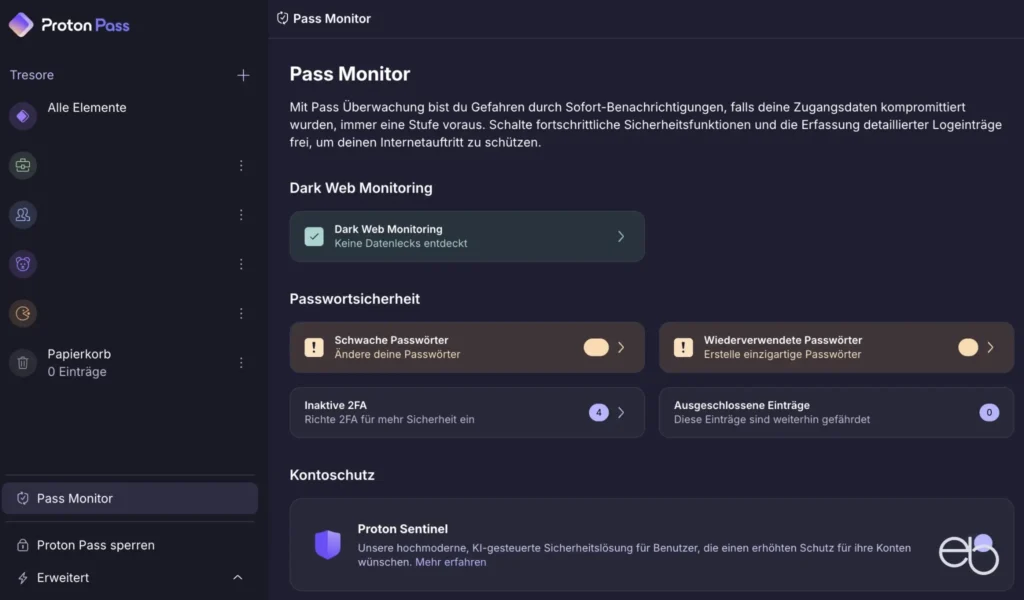This screenshot has height=600, width=1024.
Task: Click chevron on Dark Web Monitoring card
Action: click(x=621, y=236)
